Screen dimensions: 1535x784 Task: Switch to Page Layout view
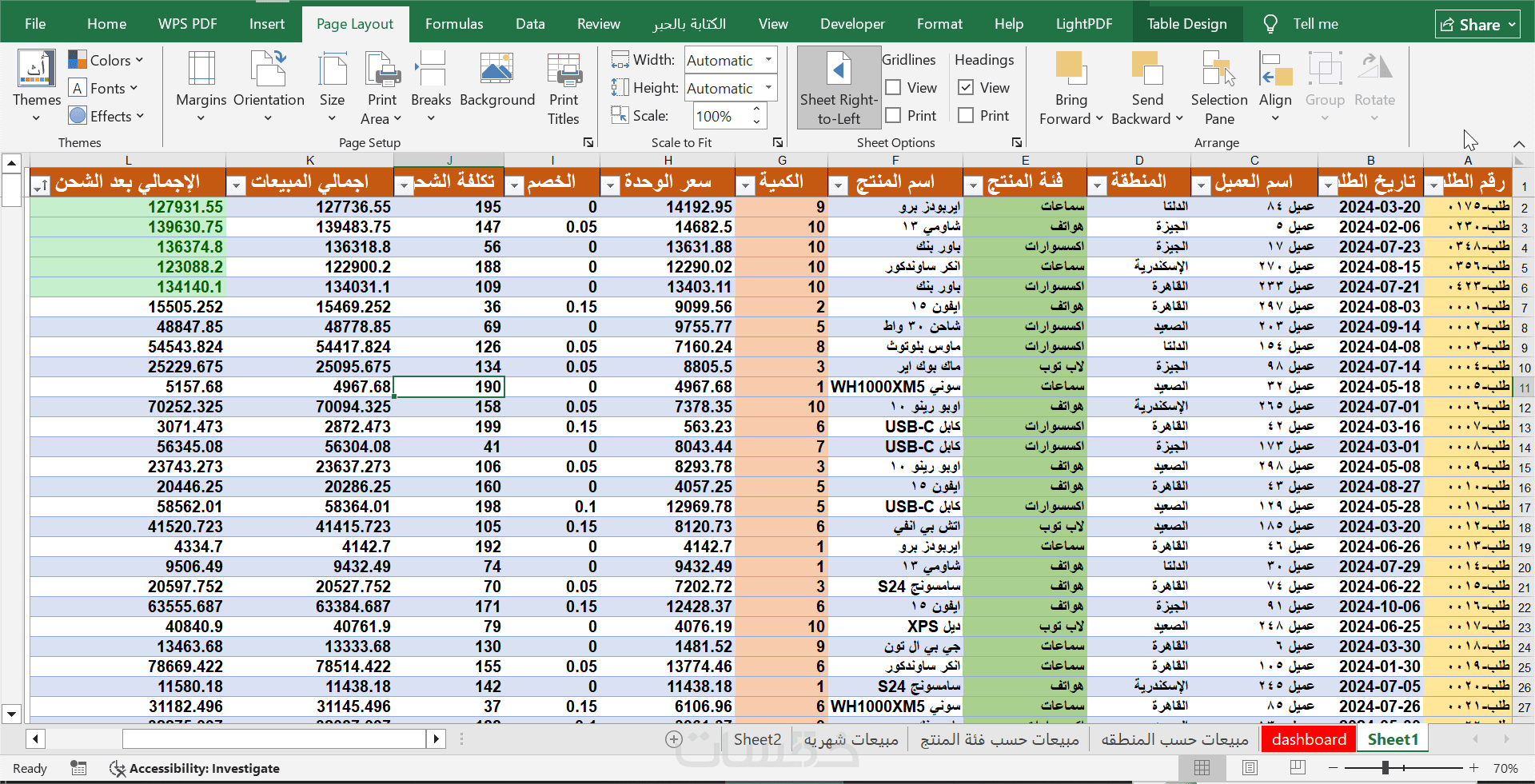(1250, 768)
